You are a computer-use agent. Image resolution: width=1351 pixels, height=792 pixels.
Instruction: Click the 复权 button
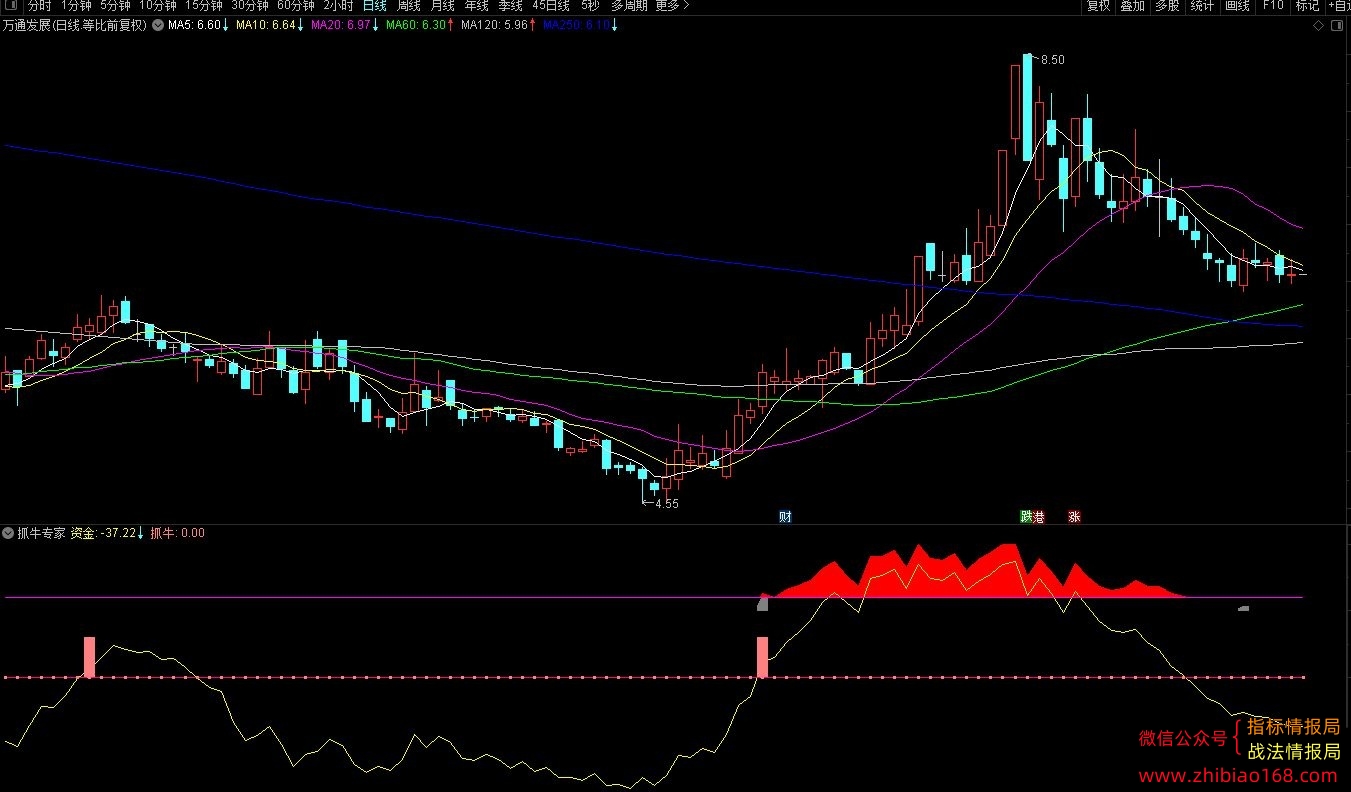(x=1098, y=6)
